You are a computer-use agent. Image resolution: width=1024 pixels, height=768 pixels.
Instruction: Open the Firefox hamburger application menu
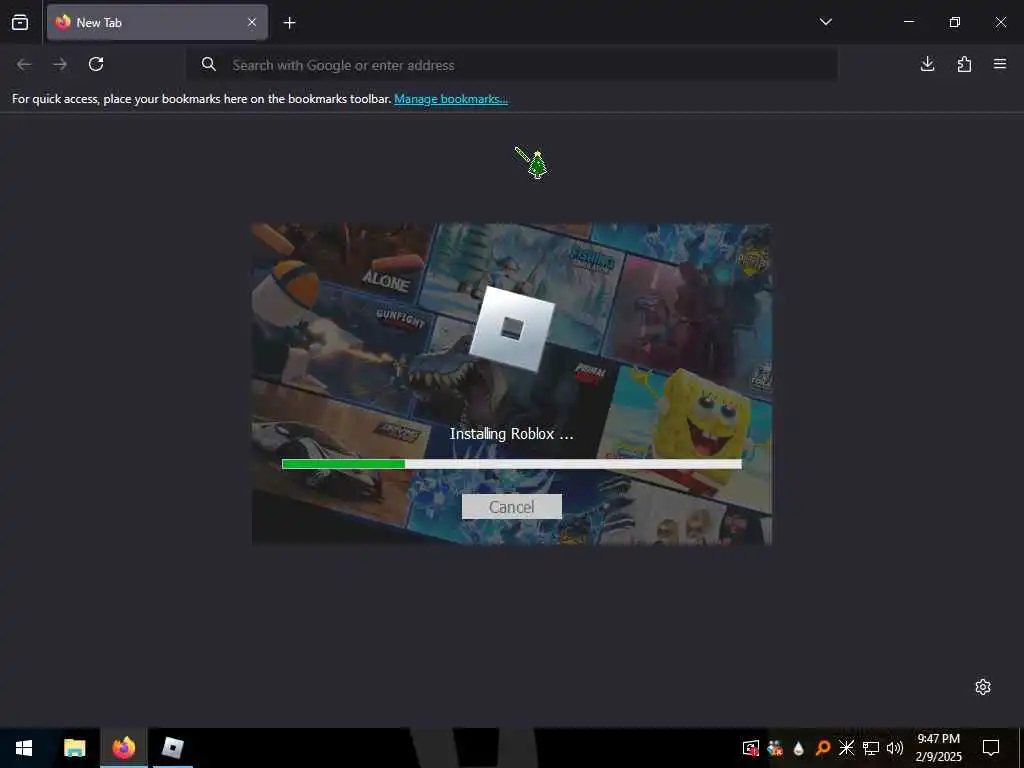pos(1000,64)
